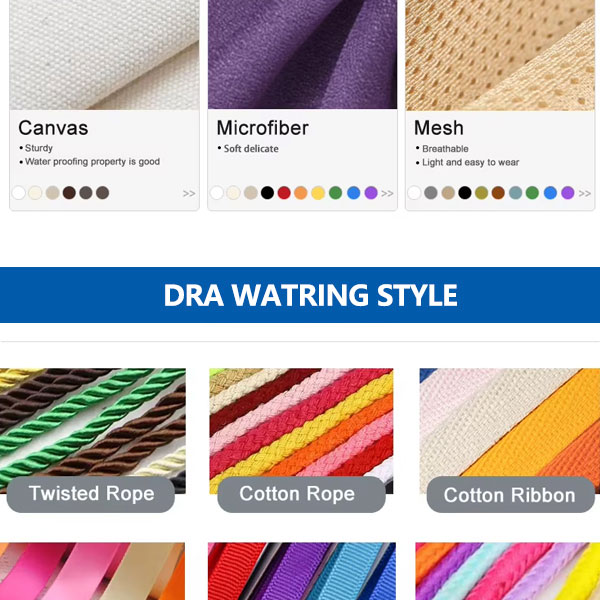The height and width of the screenshot is (600, 600).
Task: Open the Mesh fabric image
Action: 500,55
